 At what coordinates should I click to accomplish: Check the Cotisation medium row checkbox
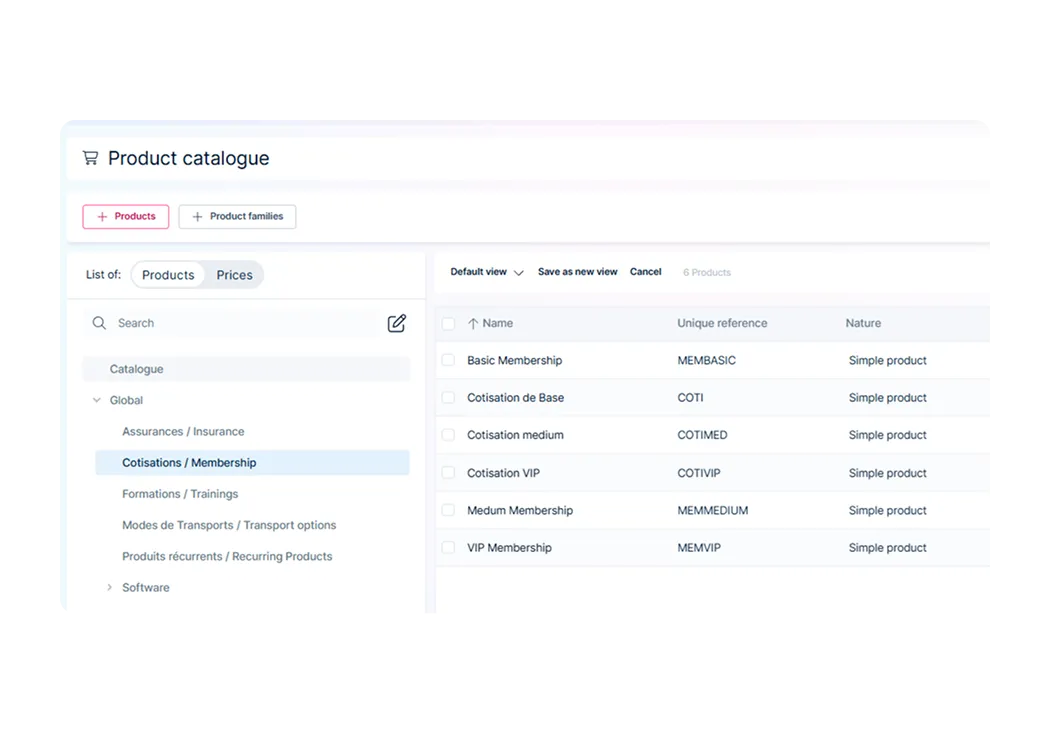pos(448,435)
